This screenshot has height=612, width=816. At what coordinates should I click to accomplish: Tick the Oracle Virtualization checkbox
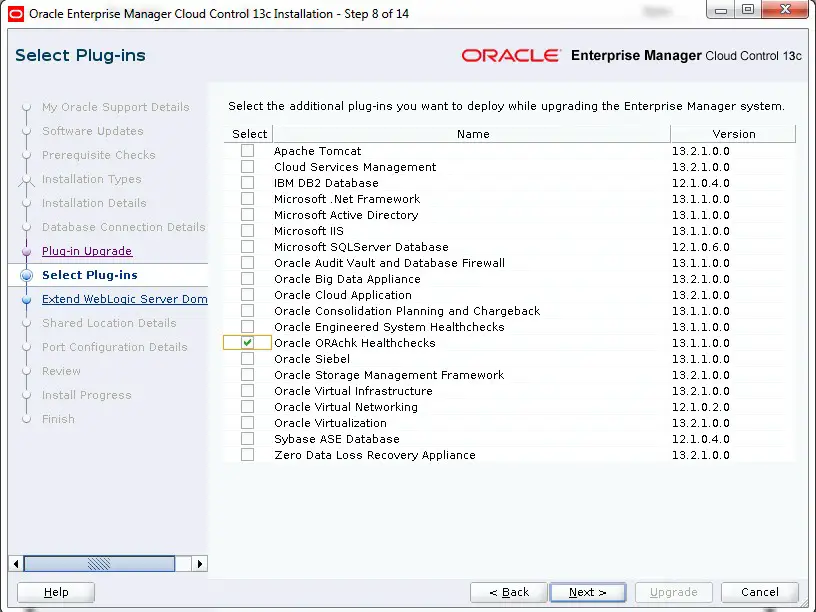point(247,423)
